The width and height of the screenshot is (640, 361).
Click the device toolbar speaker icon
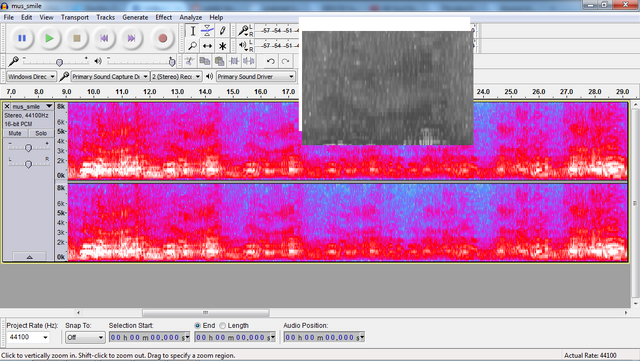[209, 76]
